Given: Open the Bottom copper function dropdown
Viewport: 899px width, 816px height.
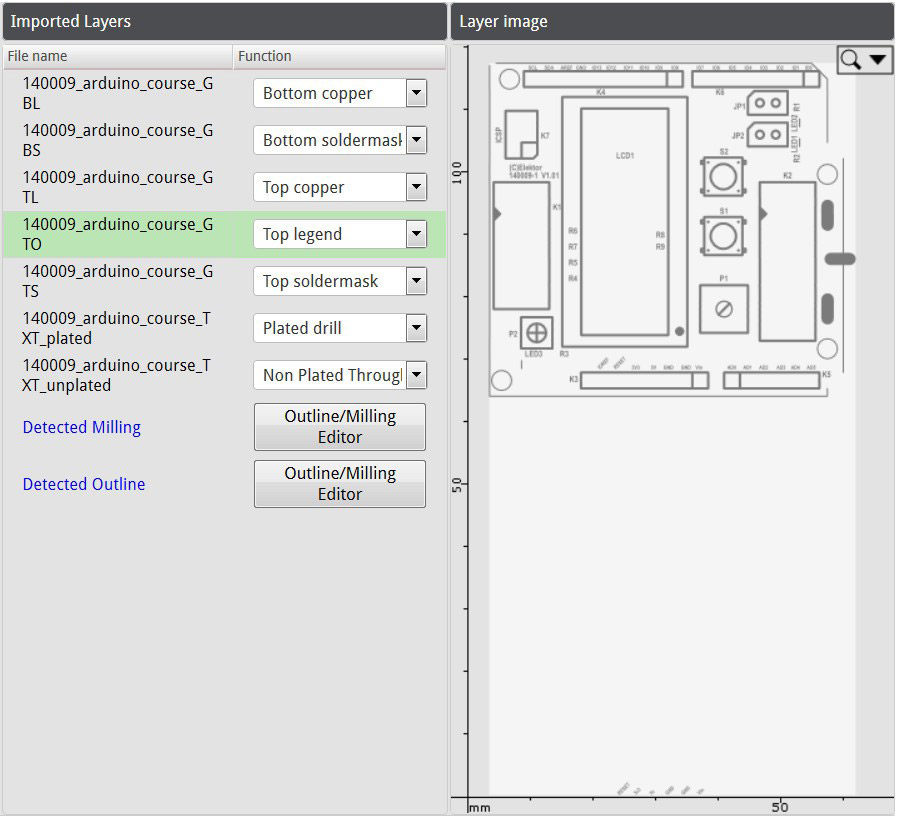Looking at the screenshot, I should coord(416,92).
